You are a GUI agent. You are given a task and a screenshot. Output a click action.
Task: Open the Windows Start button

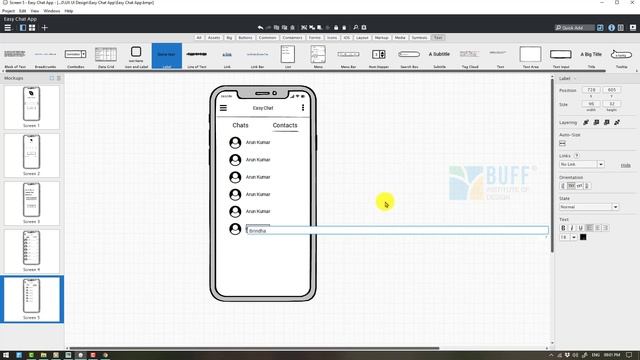[6, 355]
